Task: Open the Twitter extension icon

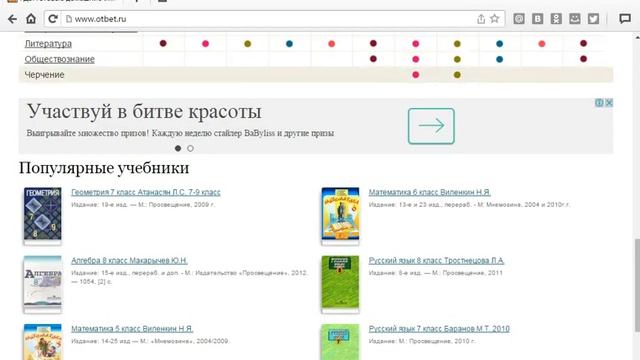Action: (x=593, y=19)
